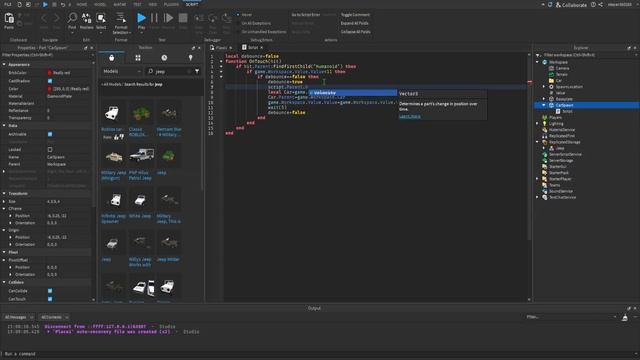640x360 pixels.
Task: Click the Players icon in Explorer
Action: [x=544, y=117]
